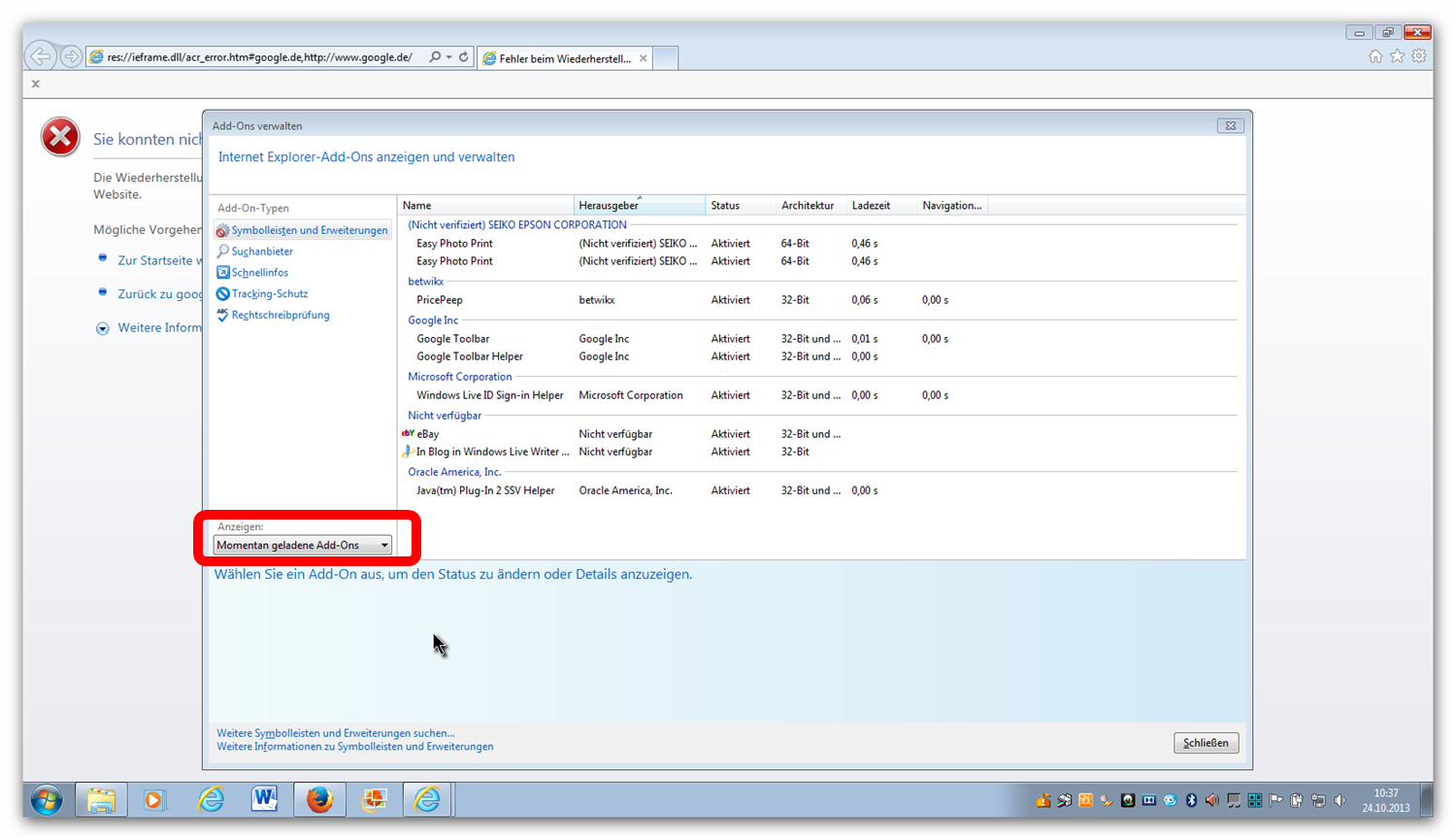Image resolution: width=1456 pixels, height=840 pixels.
Task: Go back with the browser back arrow
Action: click(x=41, y=56)
